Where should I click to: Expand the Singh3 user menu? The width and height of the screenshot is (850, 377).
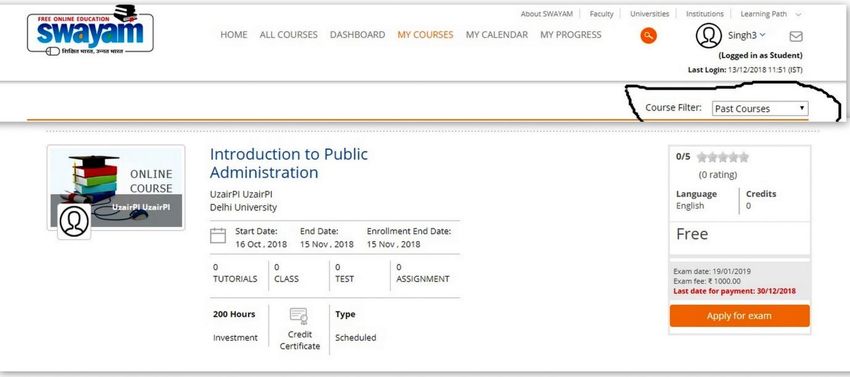tap(746, 35)
